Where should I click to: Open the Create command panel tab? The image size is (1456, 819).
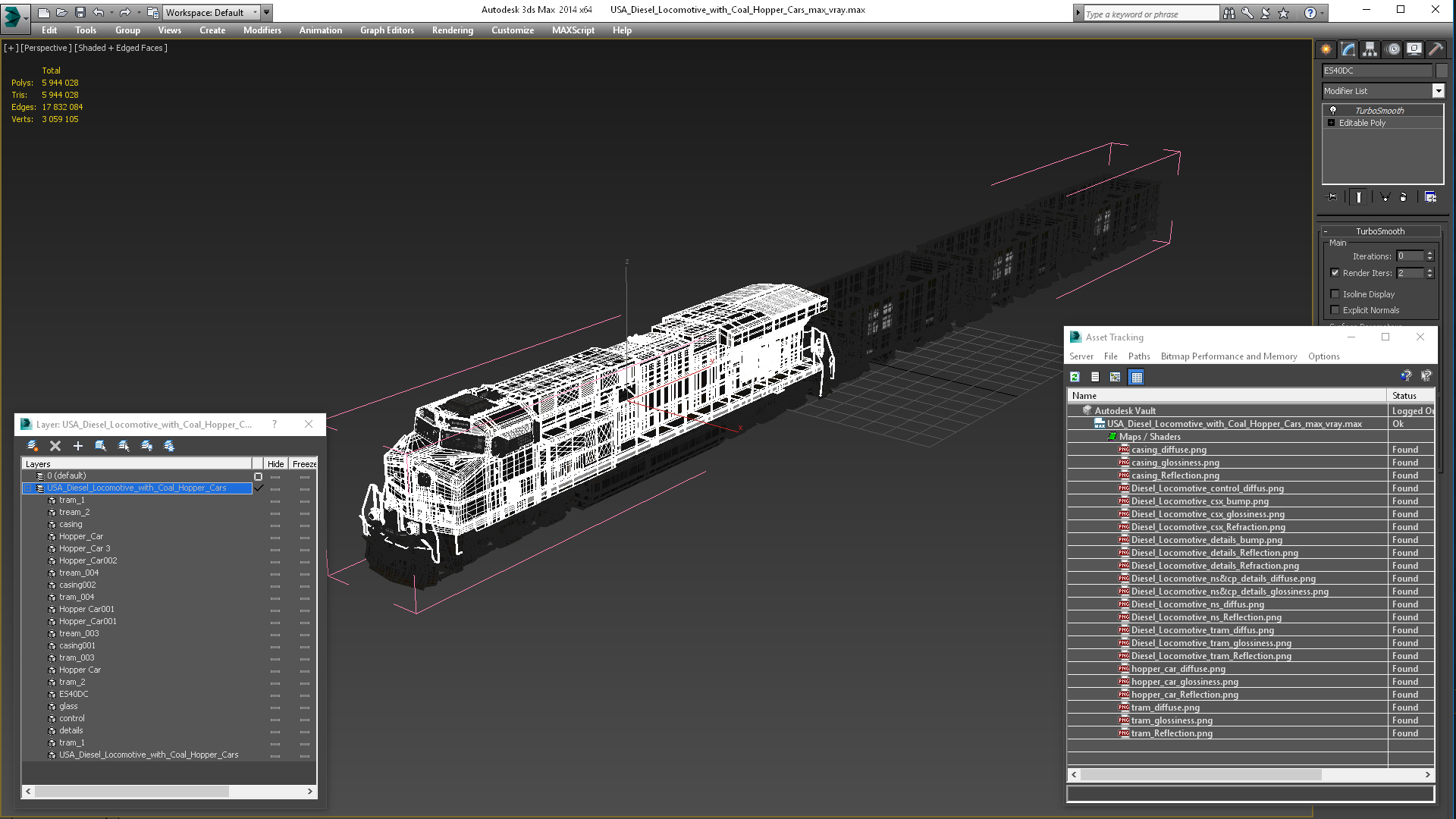1326,49
